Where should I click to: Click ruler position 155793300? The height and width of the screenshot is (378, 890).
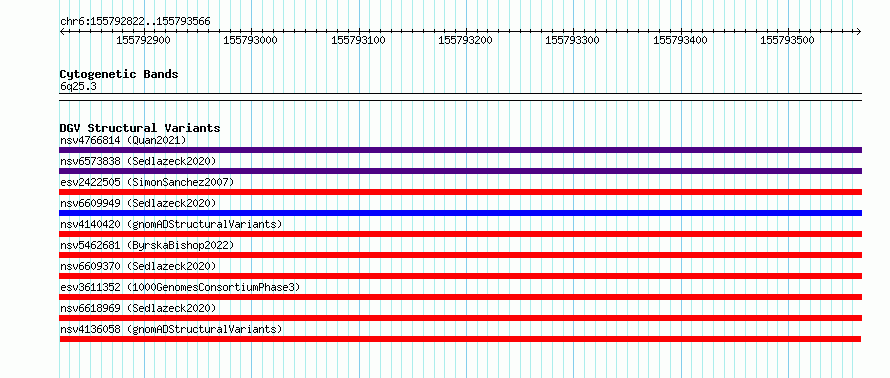click(x=573, y=40)
